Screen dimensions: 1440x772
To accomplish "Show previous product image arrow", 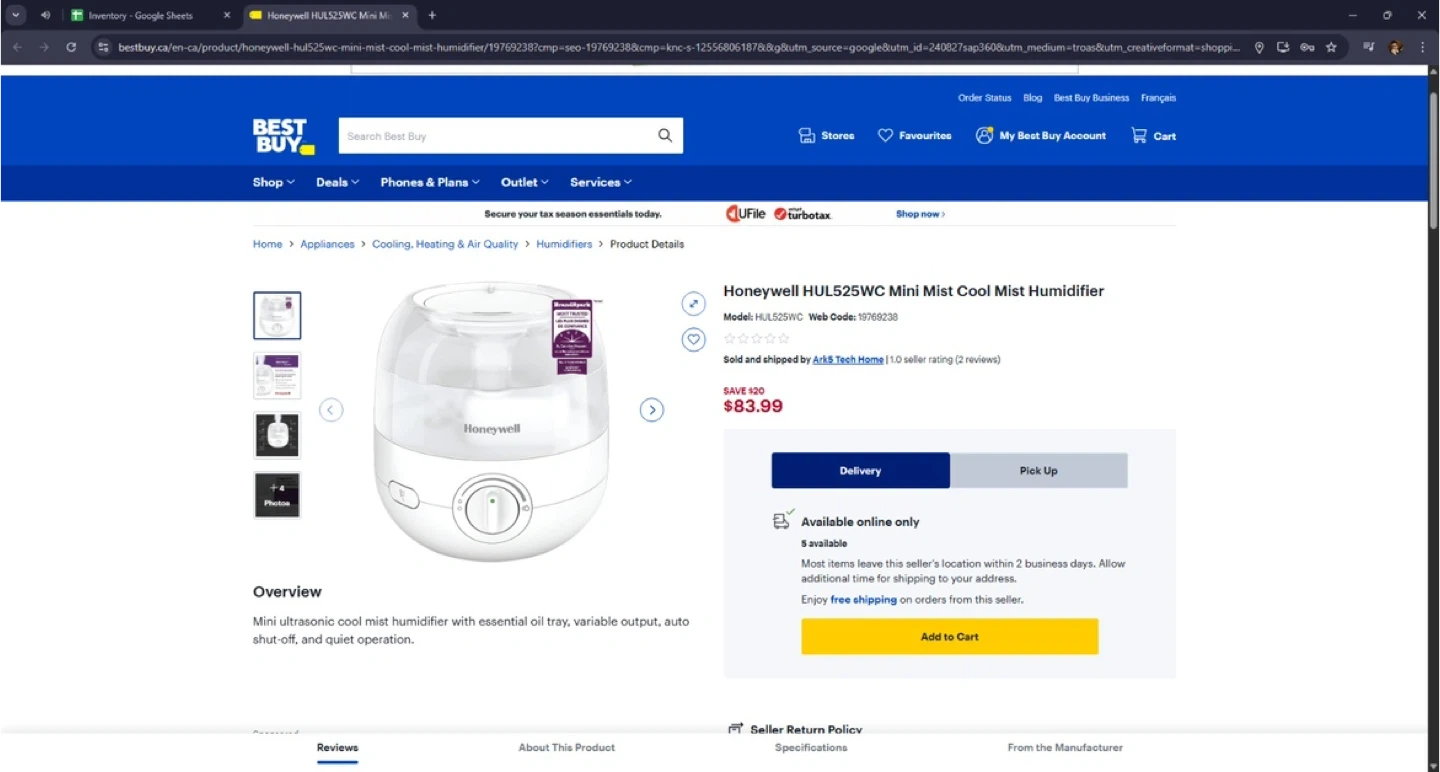I will [x=331, y=410].
